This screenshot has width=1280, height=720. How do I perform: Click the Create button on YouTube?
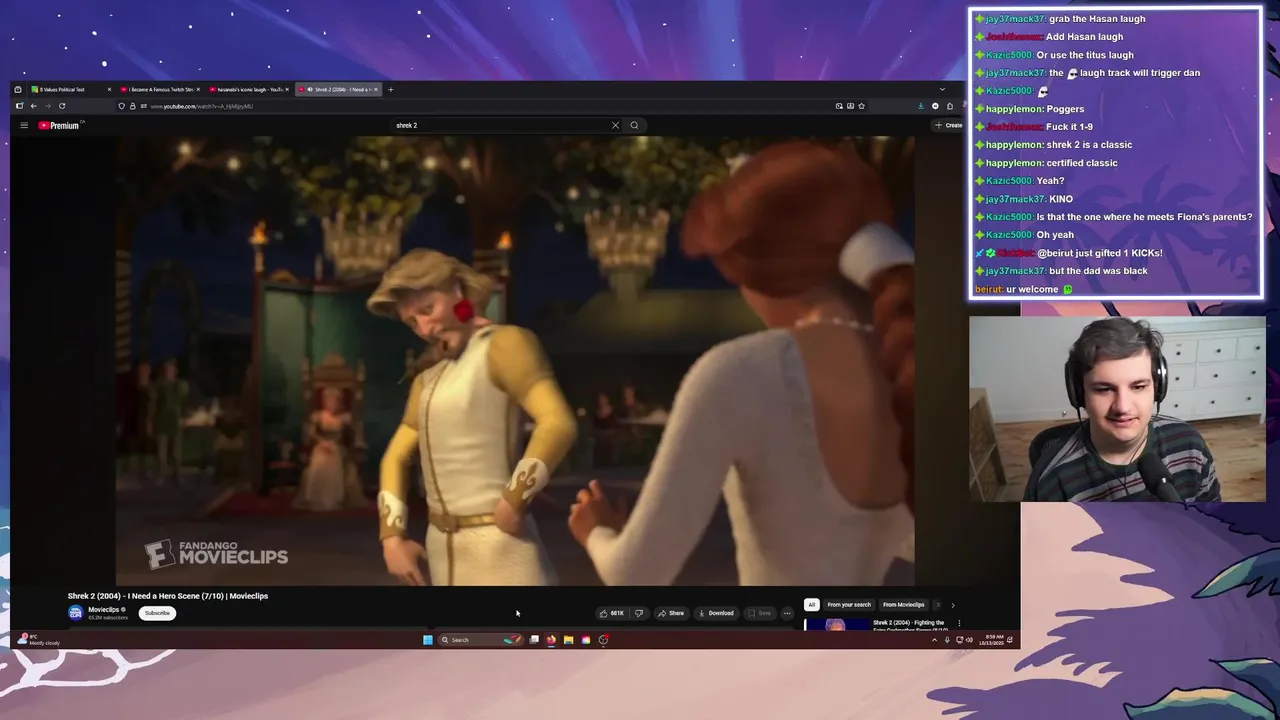948,125
